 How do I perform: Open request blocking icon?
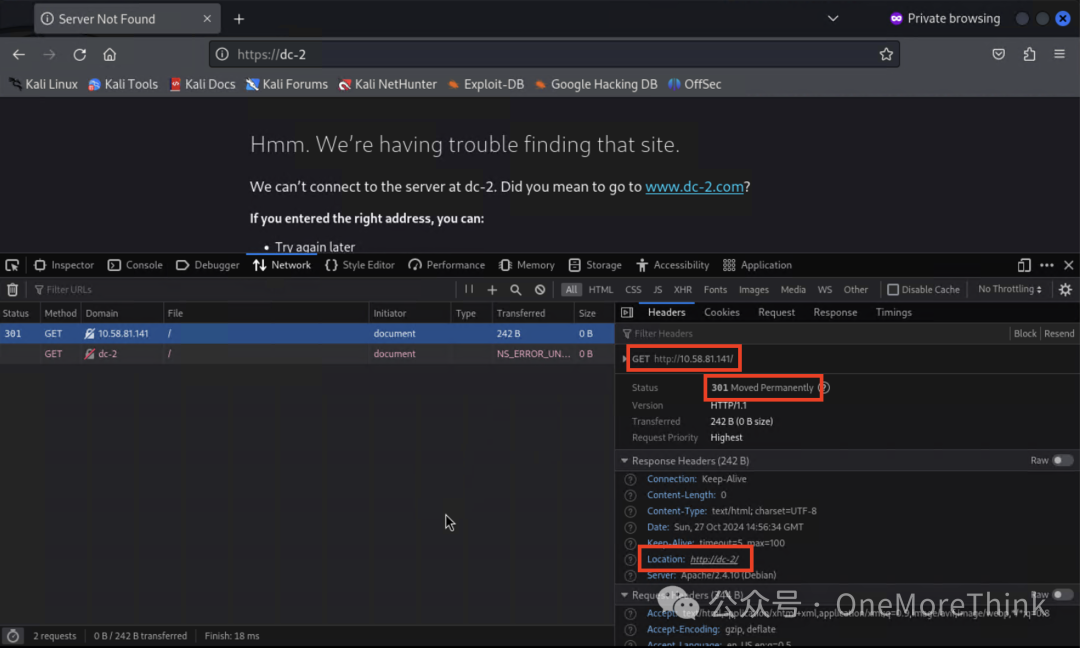tap(540, 290)
